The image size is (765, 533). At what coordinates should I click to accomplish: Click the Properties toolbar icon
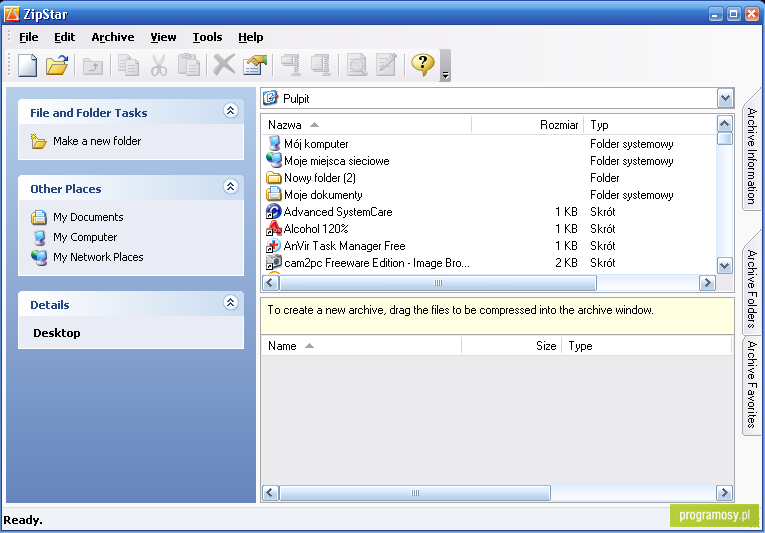(255, 65)
